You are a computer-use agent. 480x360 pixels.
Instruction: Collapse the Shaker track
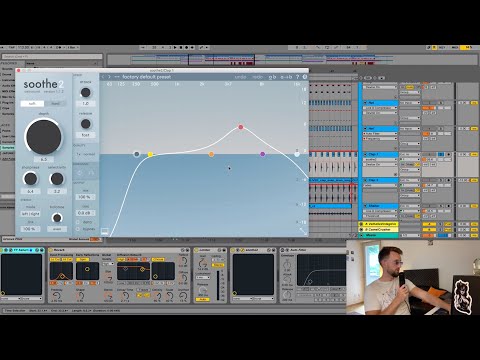pos(365,206)
